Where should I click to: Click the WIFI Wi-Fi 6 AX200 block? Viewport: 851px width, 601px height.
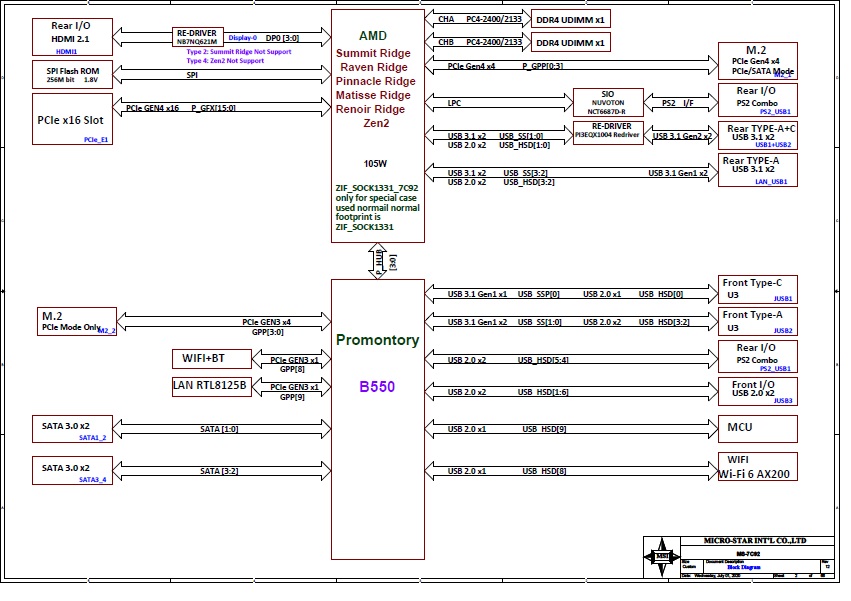pos(758,466)
